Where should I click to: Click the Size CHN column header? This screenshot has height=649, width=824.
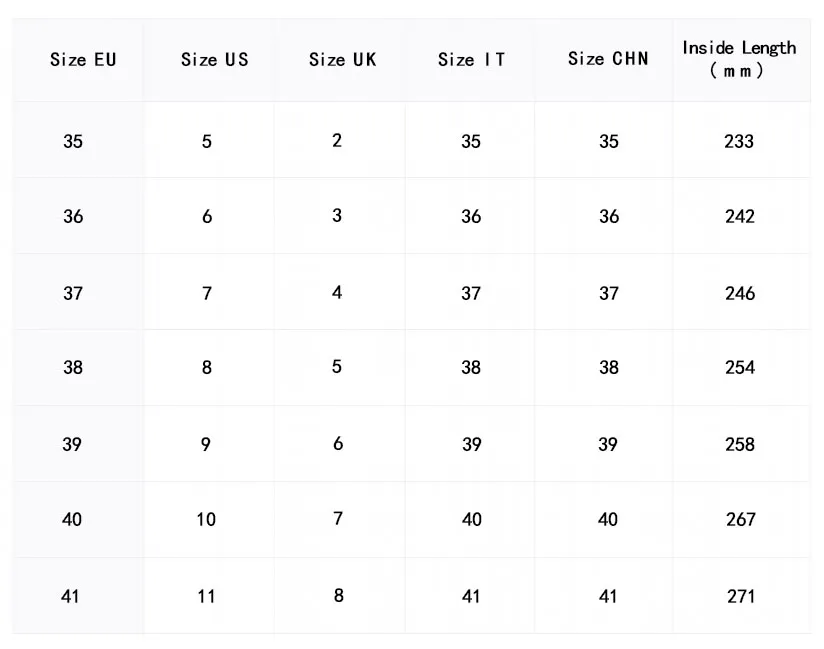(x=608, y=59)
